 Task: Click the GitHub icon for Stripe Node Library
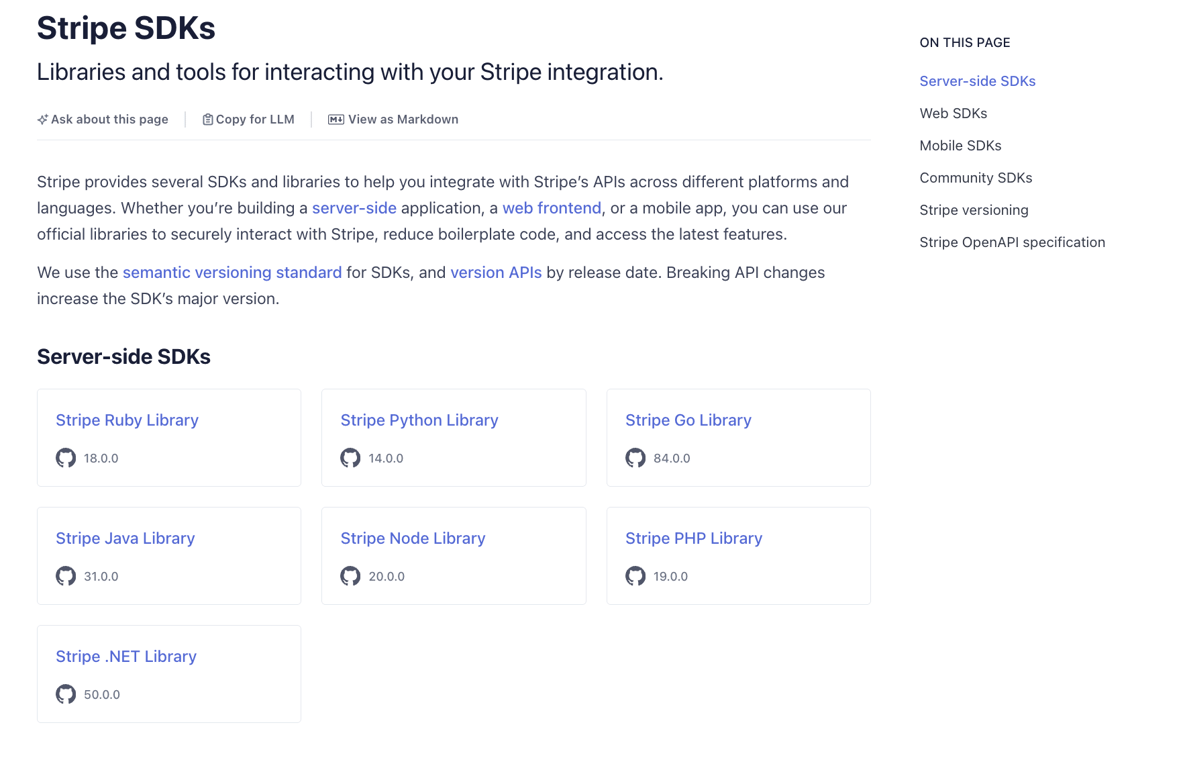pos(350,576)
